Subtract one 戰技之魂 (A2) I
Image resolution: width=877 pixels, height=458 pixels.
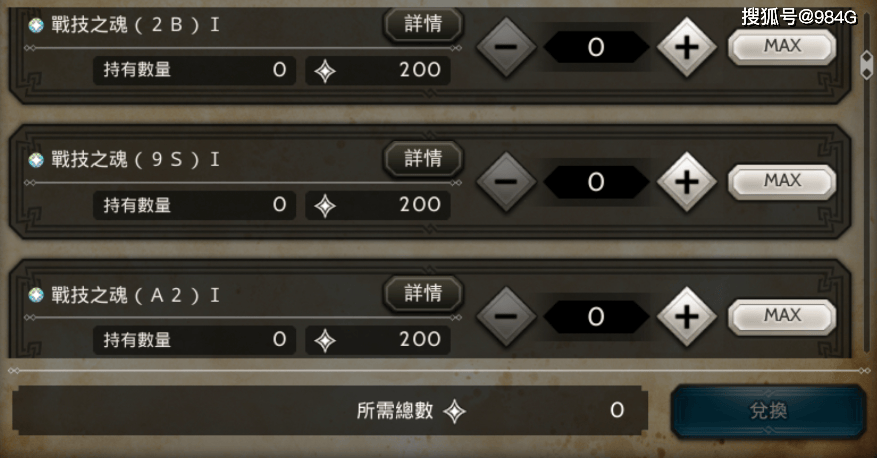[x=506, y=317]
